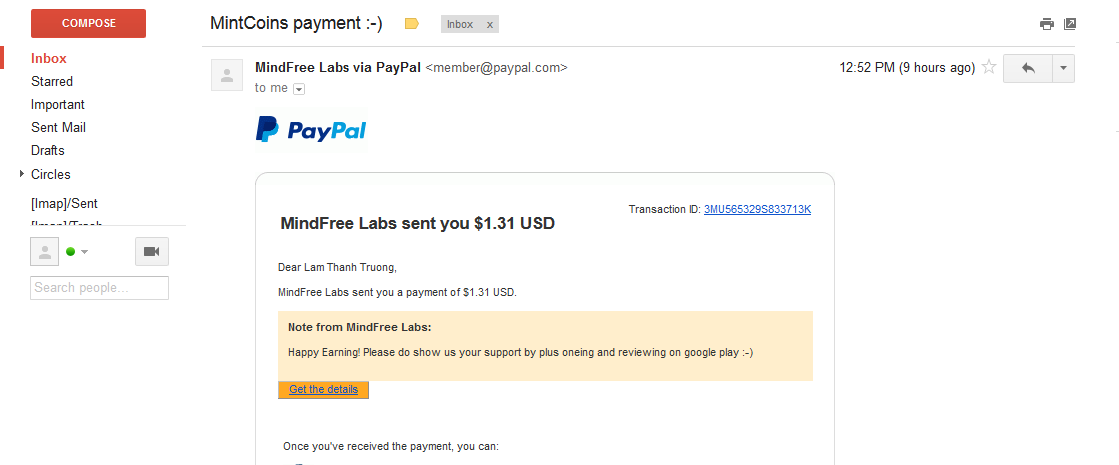The image size is (1119, 465).
Task: Open the Inbox folder
Action: click(49, 59)
